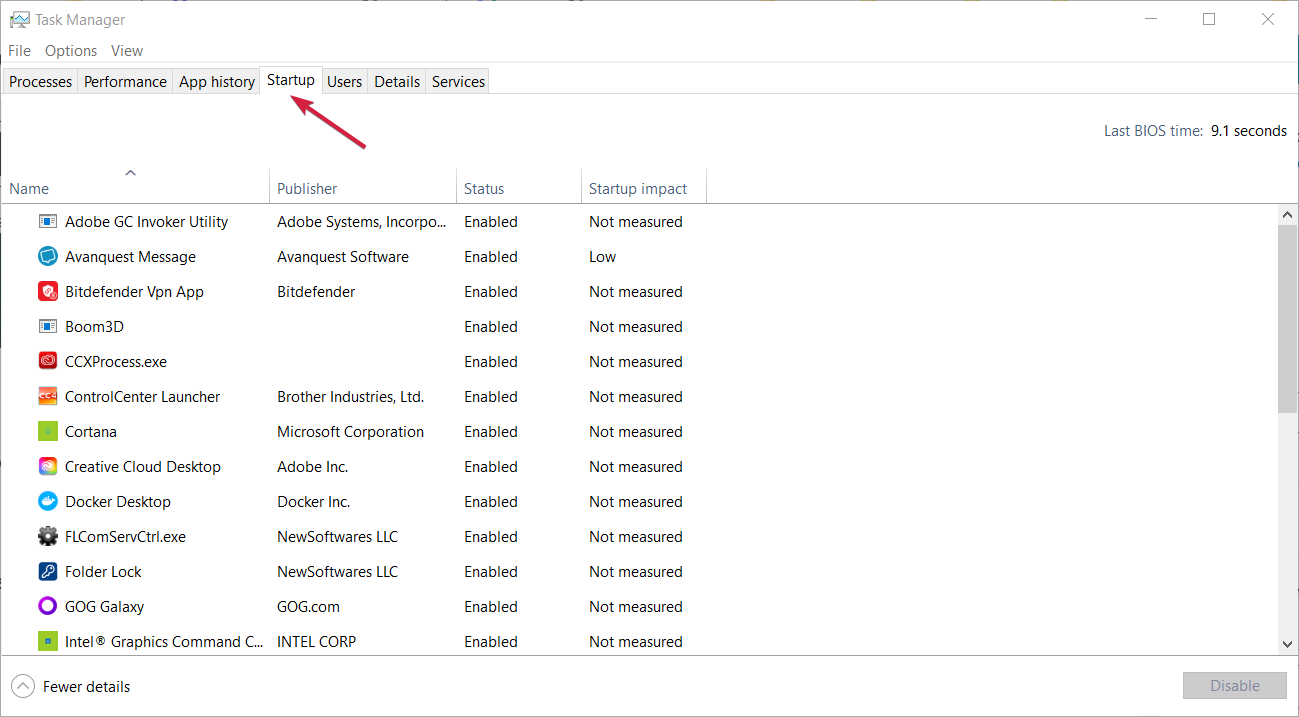This screenshot has width=1299, height=717.
Task: Select the ControlCenter Launcher icon
Action: coord(48,396)
